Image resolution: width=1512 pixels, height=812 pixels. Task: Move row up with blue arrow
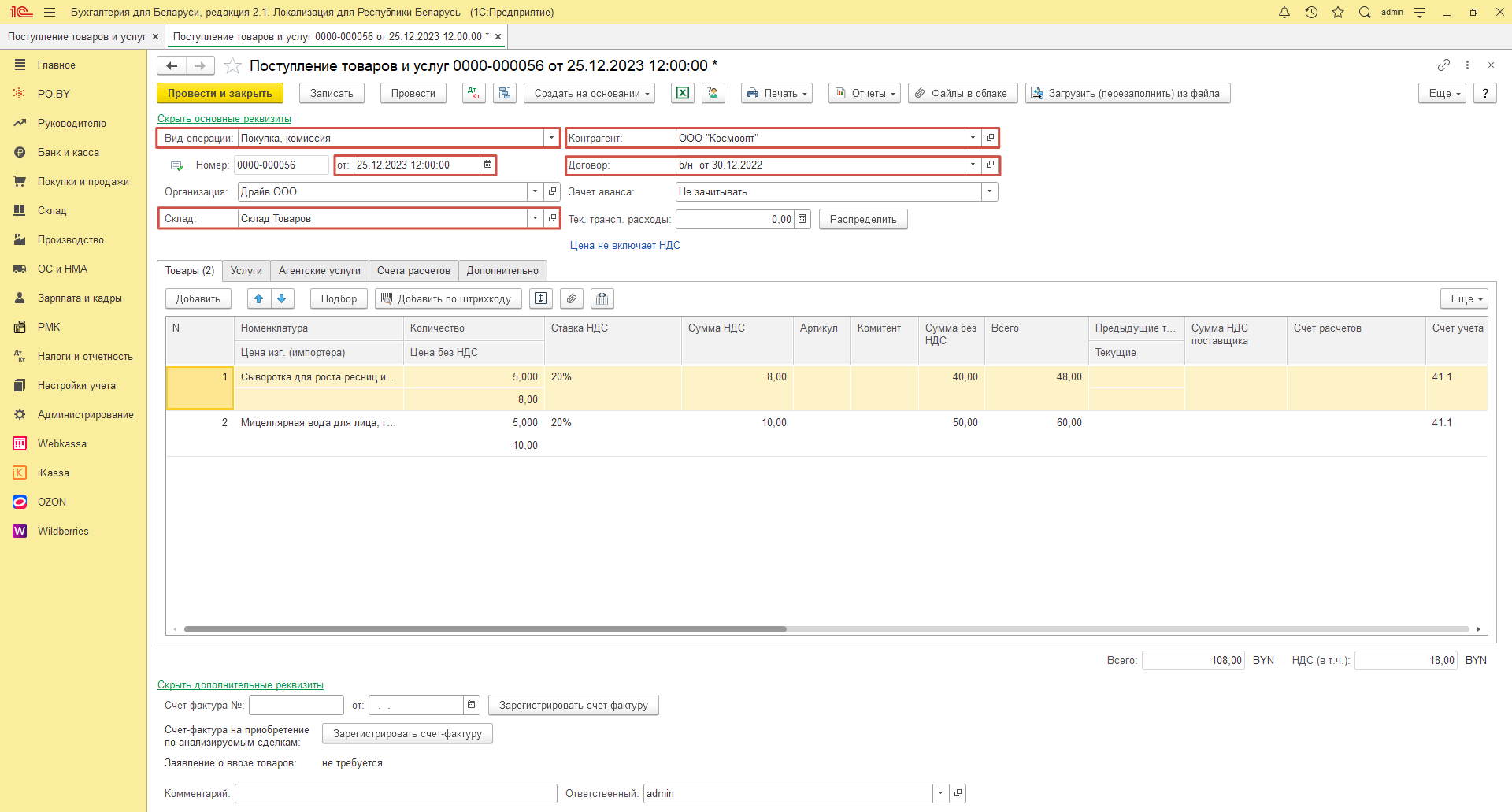(259, 298)
